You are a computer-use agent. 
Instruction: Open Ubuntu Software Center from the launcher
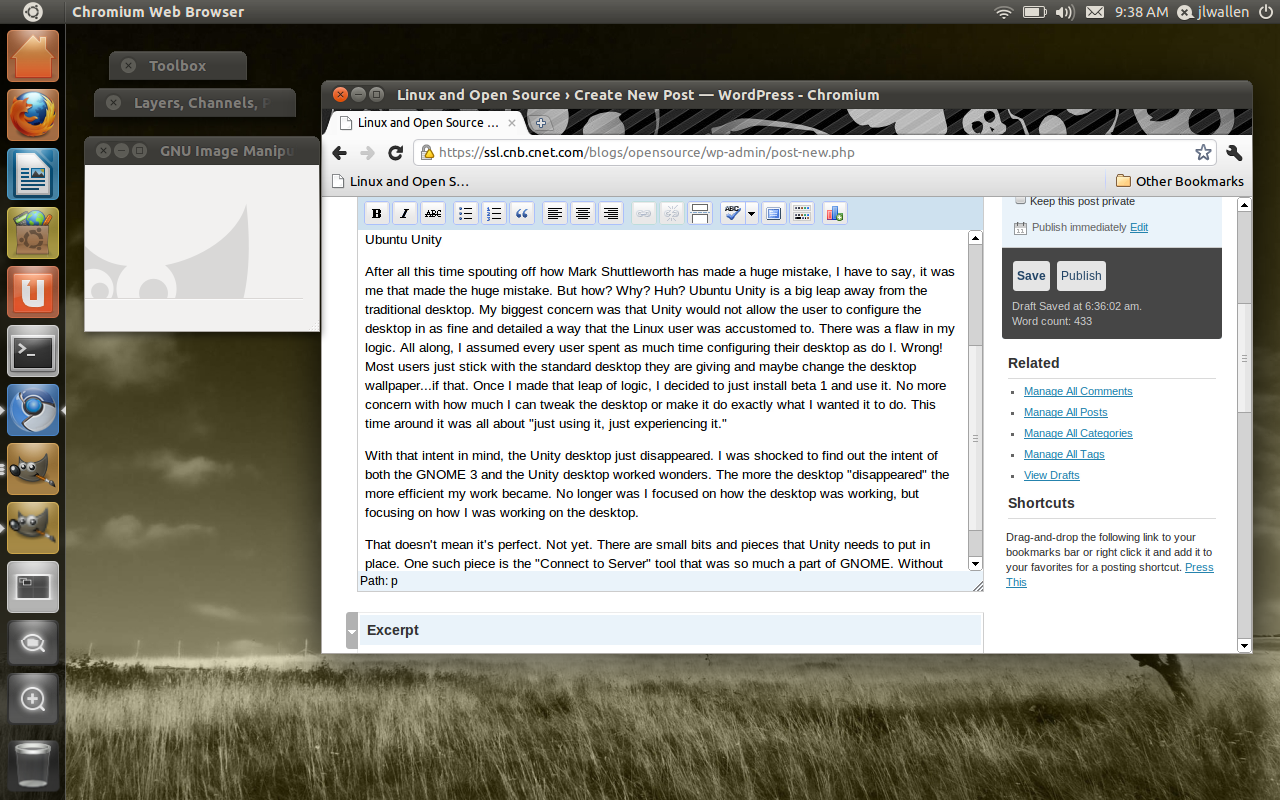[33, 233]
